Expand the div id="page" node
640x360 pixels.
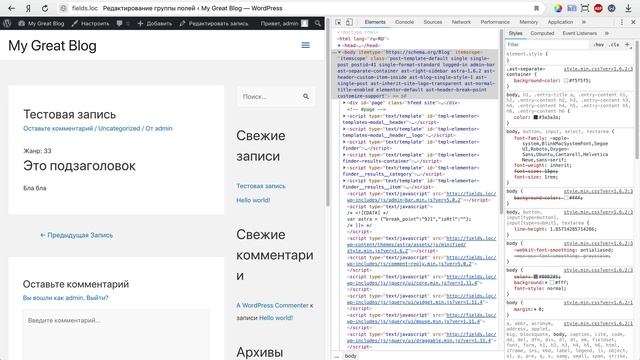pyautogui.click(x=344, y=103)
